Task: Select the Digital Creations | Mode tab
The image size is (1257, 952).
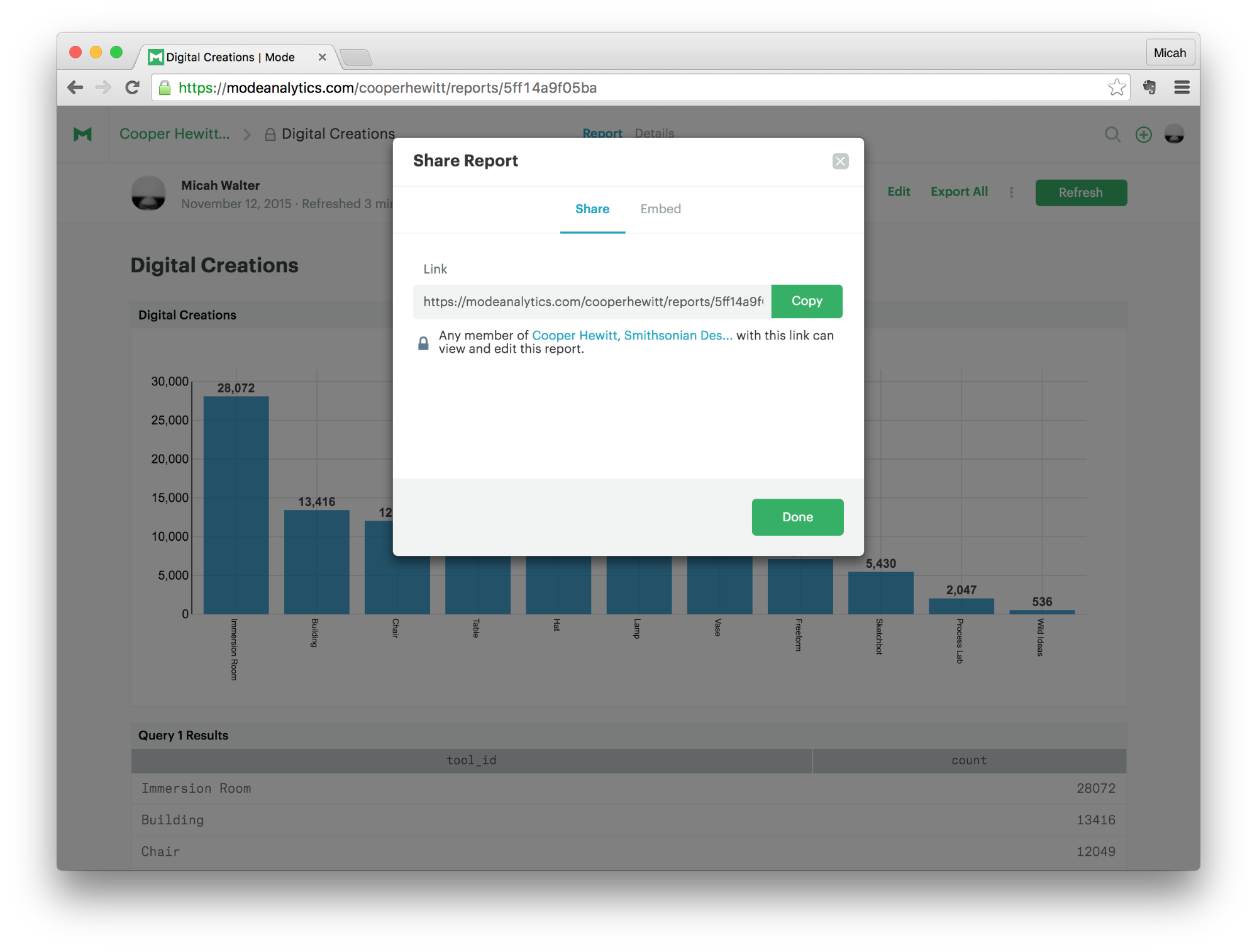Action: (230, 57)
